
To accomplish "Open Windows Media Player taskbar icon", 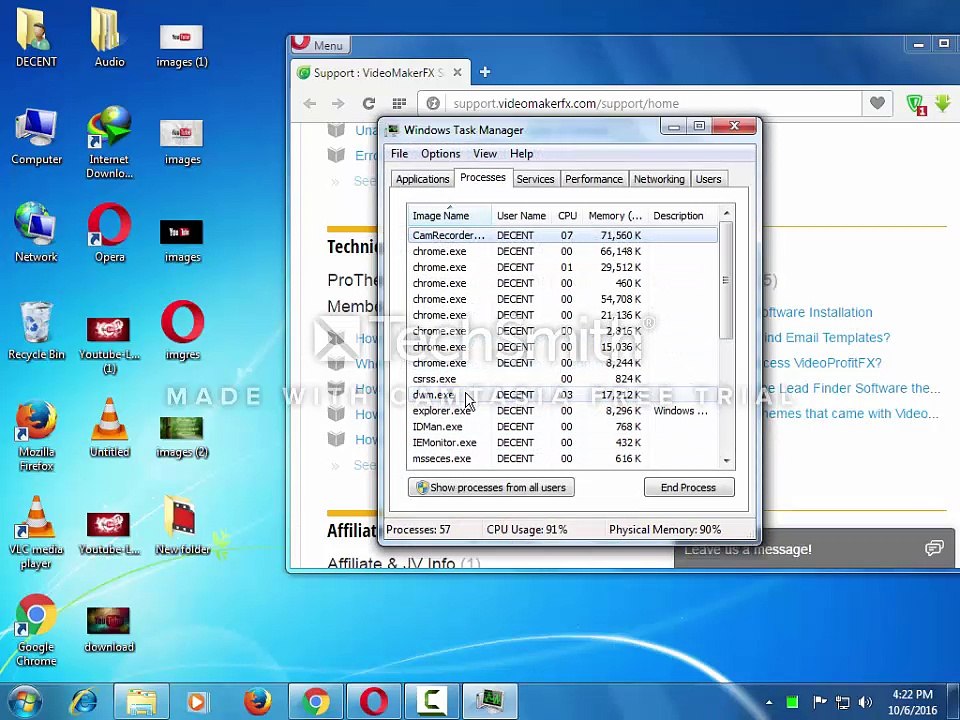I will tap(198, 702).
